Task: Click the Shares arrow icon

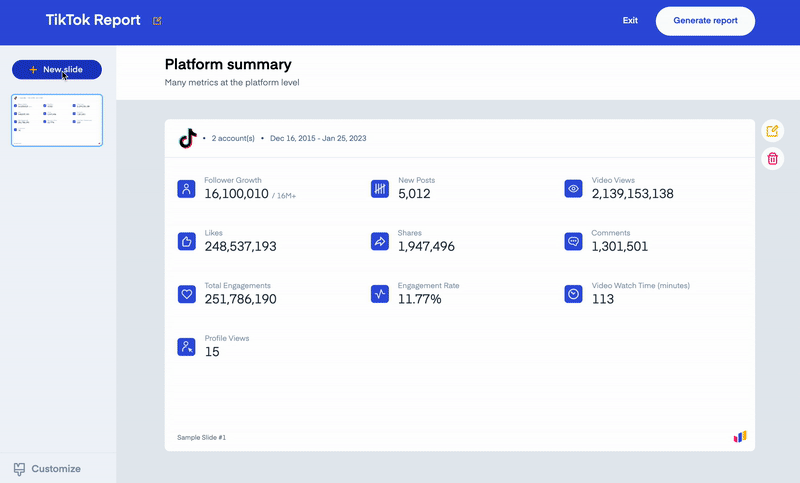Action: (380, 241)
